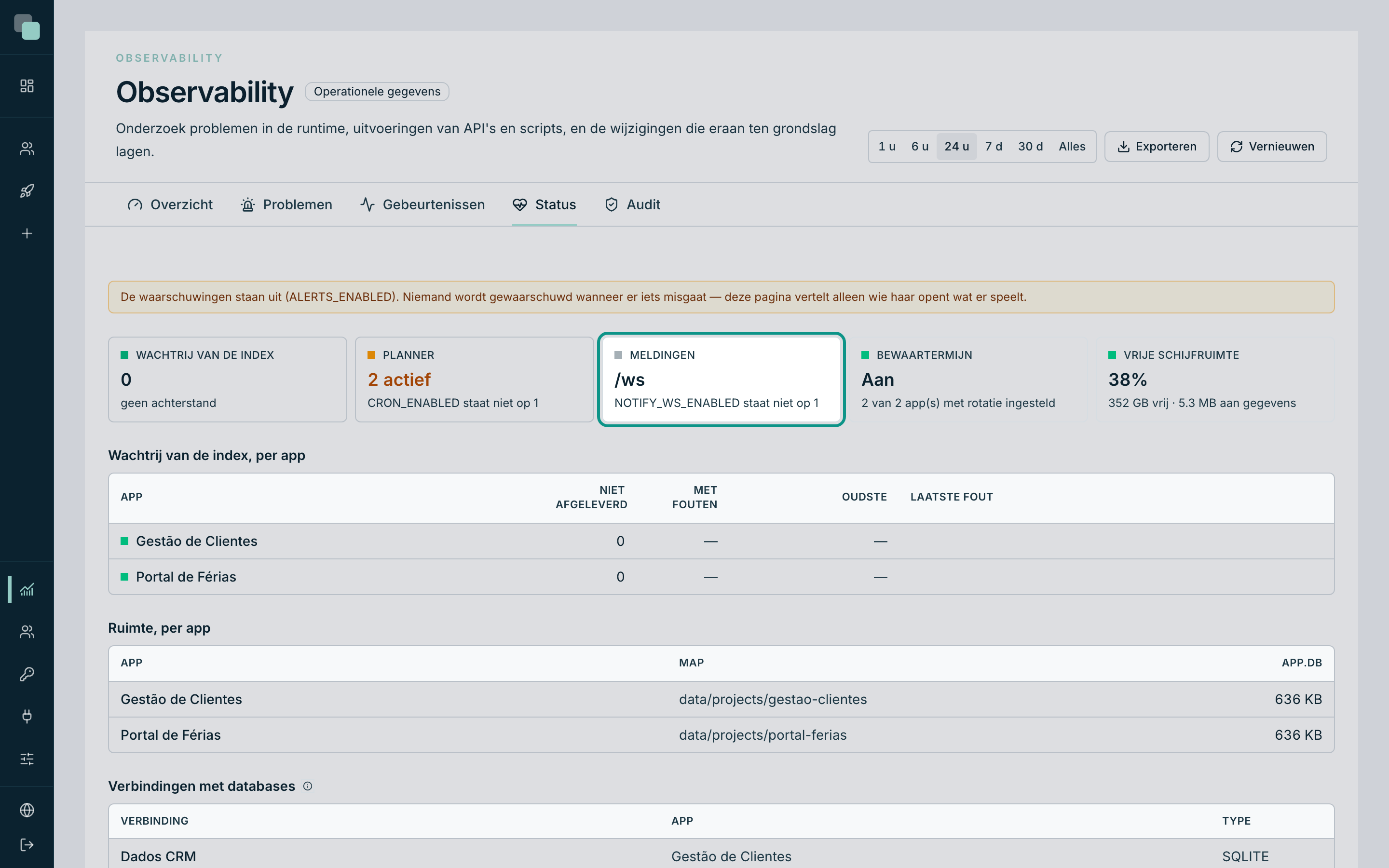The image size is (1389, 868).
Task: Click Gestão de Clientes in the wachtrij table
Action: 196,541
